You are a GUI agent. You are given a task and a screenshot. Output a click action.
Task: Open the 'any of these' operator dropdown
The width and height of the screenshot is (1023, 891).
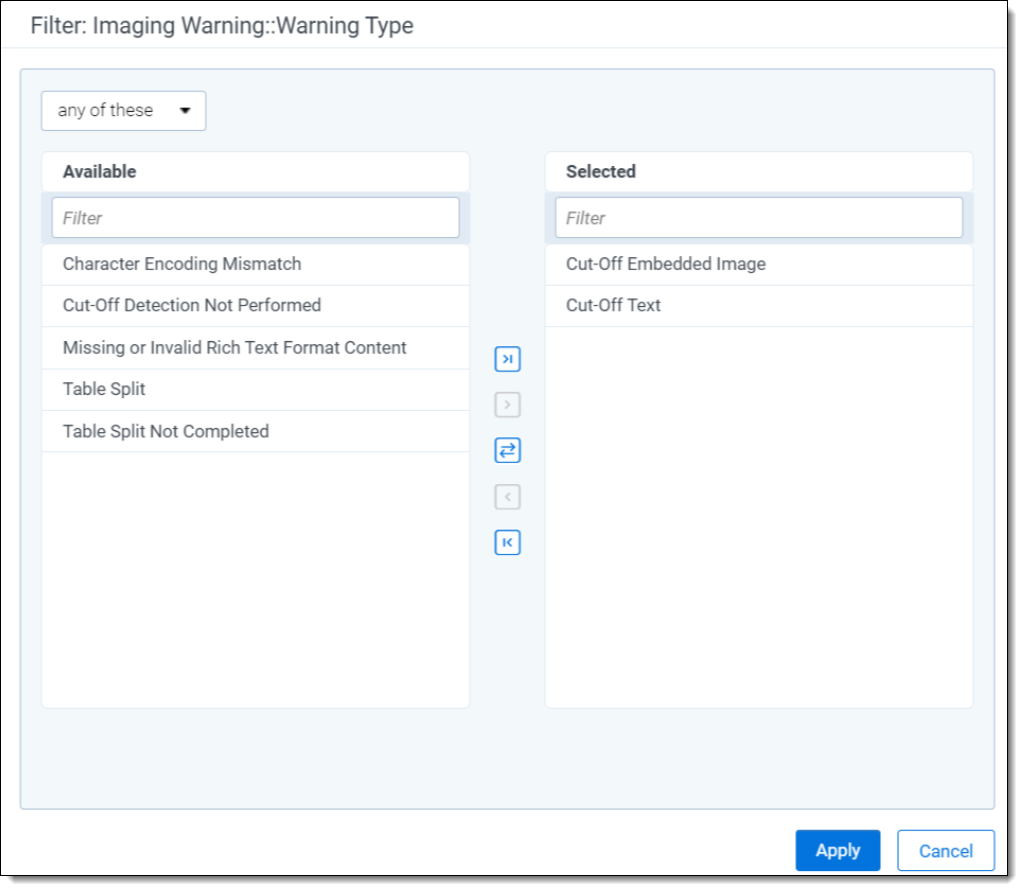pyautogui.click(x=122, y=111)
